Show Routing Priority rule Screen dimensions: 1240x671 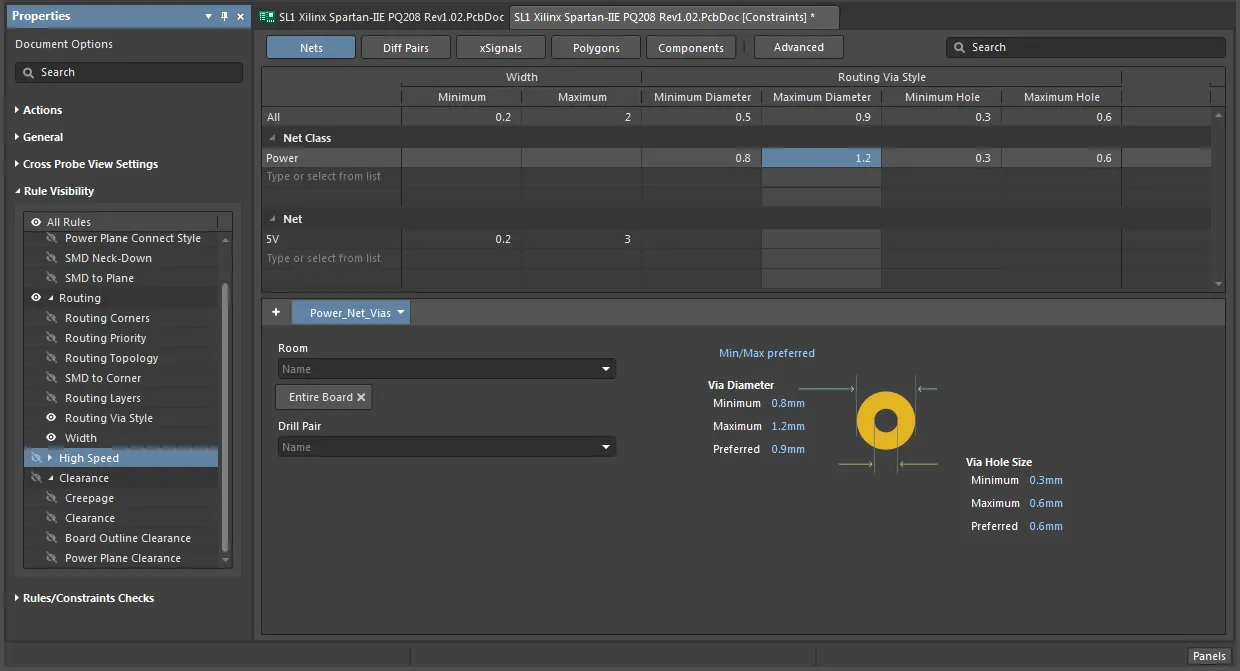click(x=52, y=338)
